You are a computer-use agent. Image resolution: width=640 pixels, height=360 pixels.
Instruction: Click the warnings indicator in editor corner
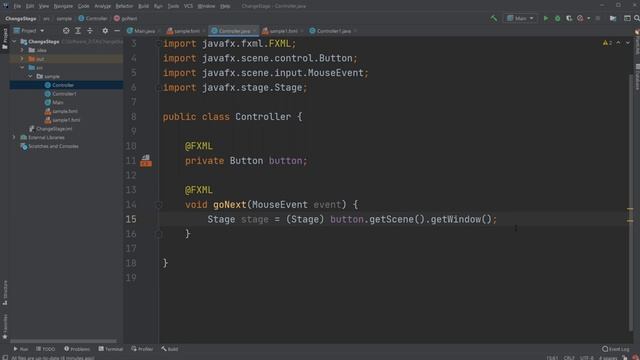tap(607, 43)
